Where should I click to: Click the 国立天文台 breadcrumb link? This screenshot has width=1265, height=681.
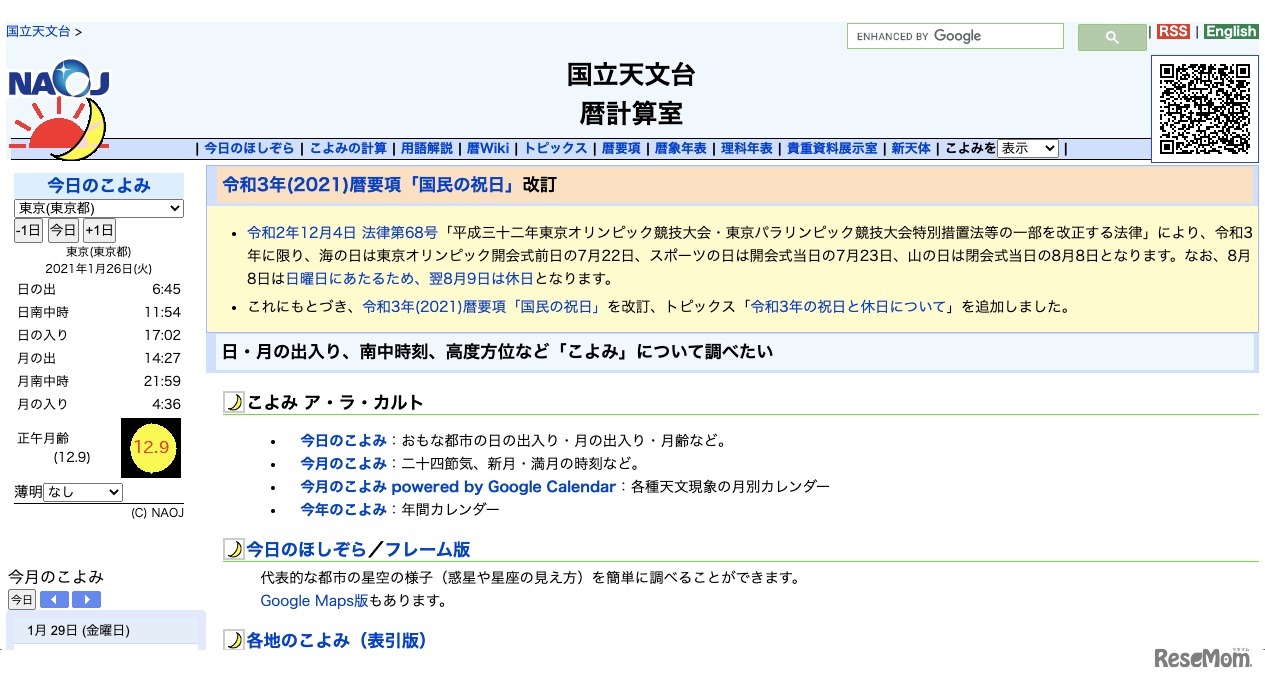coord(38,31)
